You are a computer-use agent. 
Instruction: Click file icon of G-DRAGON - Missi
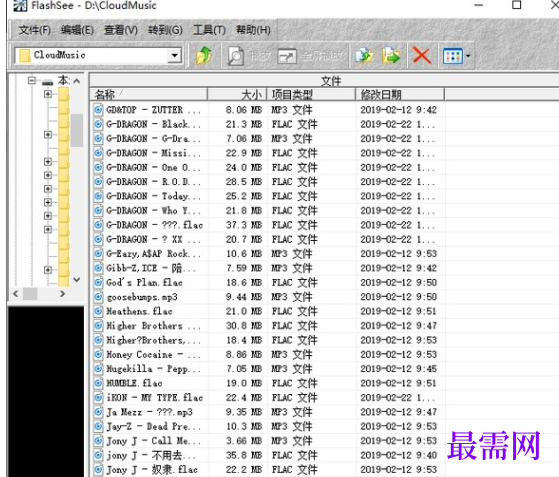(98, 153)
